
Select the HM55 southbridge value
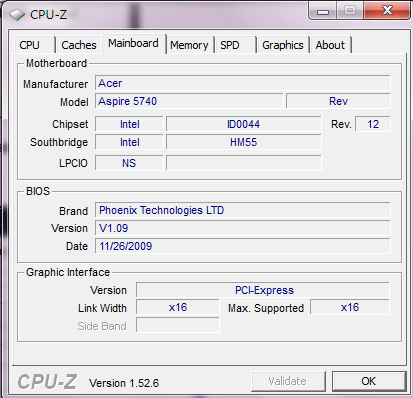[244, 142]
